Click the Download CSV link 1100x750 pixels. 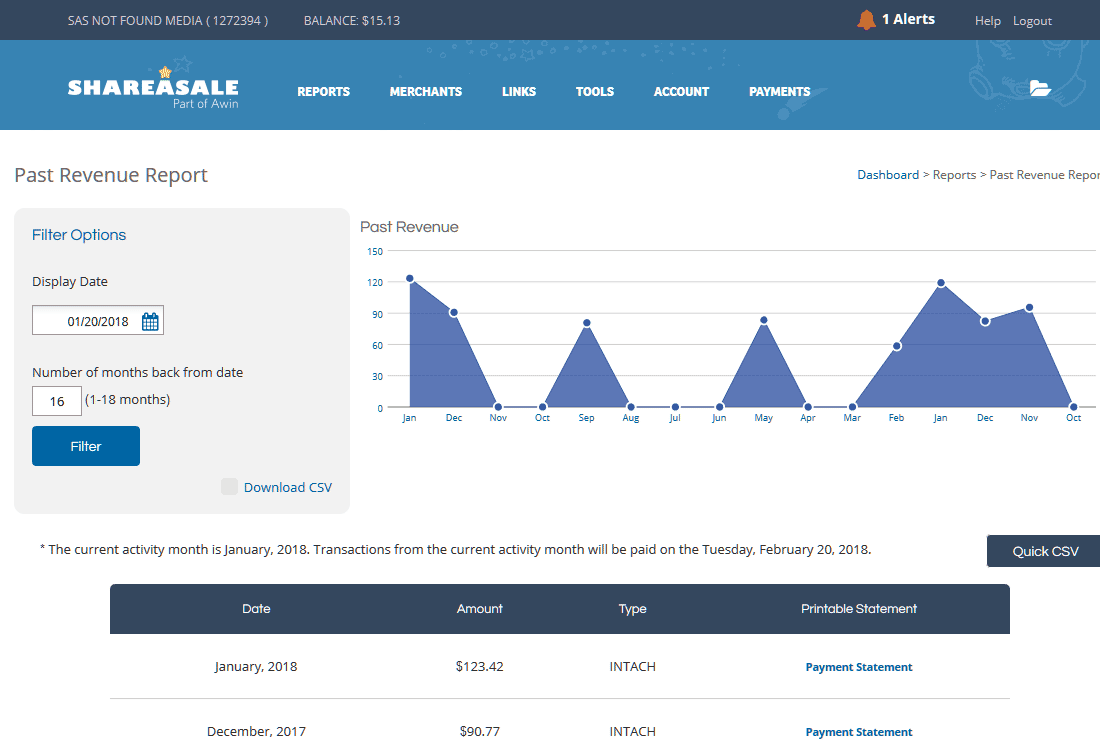coord(288,487)
